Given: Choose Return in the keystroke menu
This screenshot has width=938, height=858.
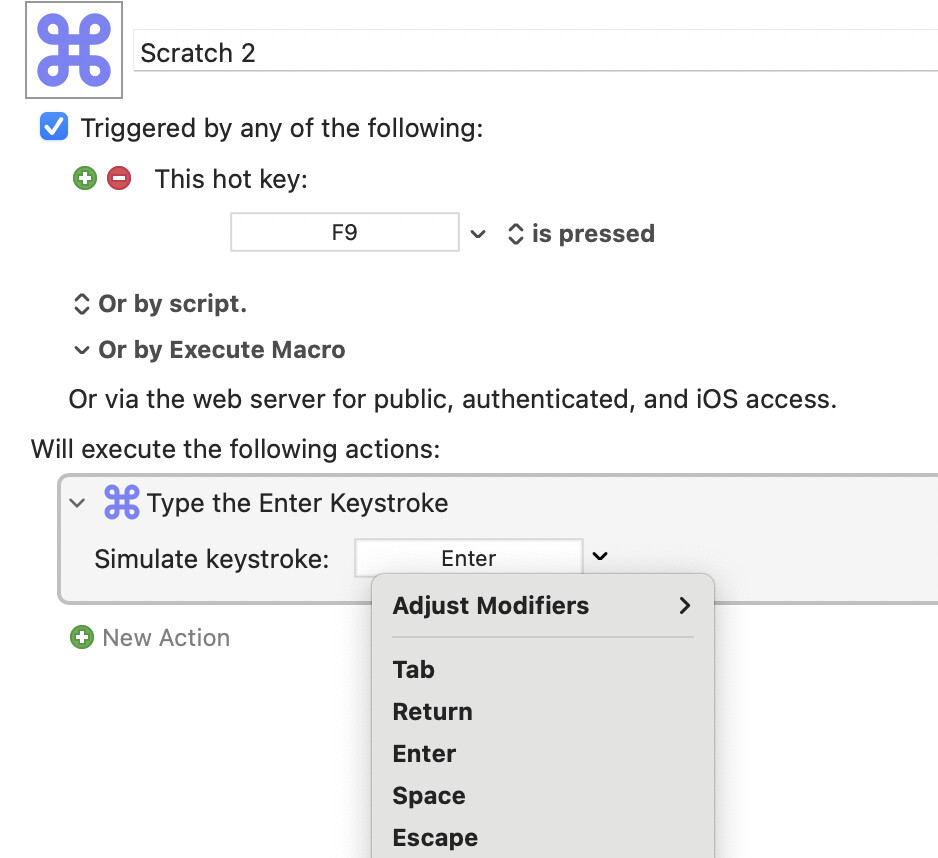Looking at the screenshot, I should pos(433,712).
